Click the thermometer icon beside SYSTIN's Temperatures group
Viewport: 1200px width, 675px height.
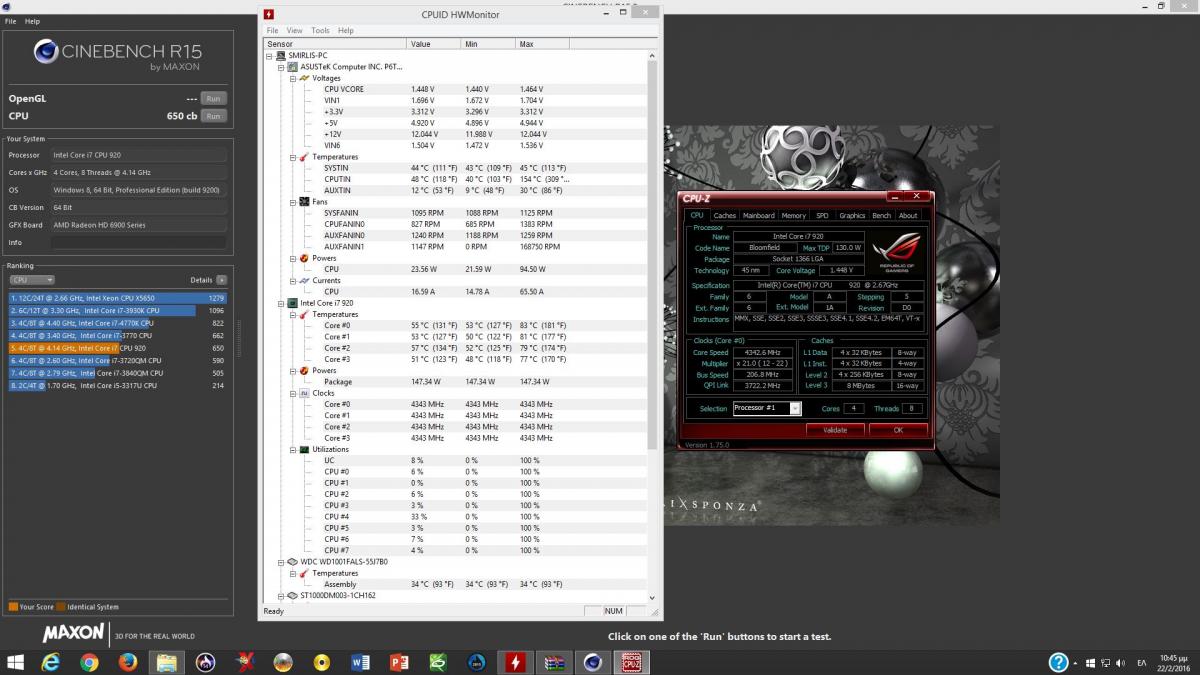coord(305,157)
